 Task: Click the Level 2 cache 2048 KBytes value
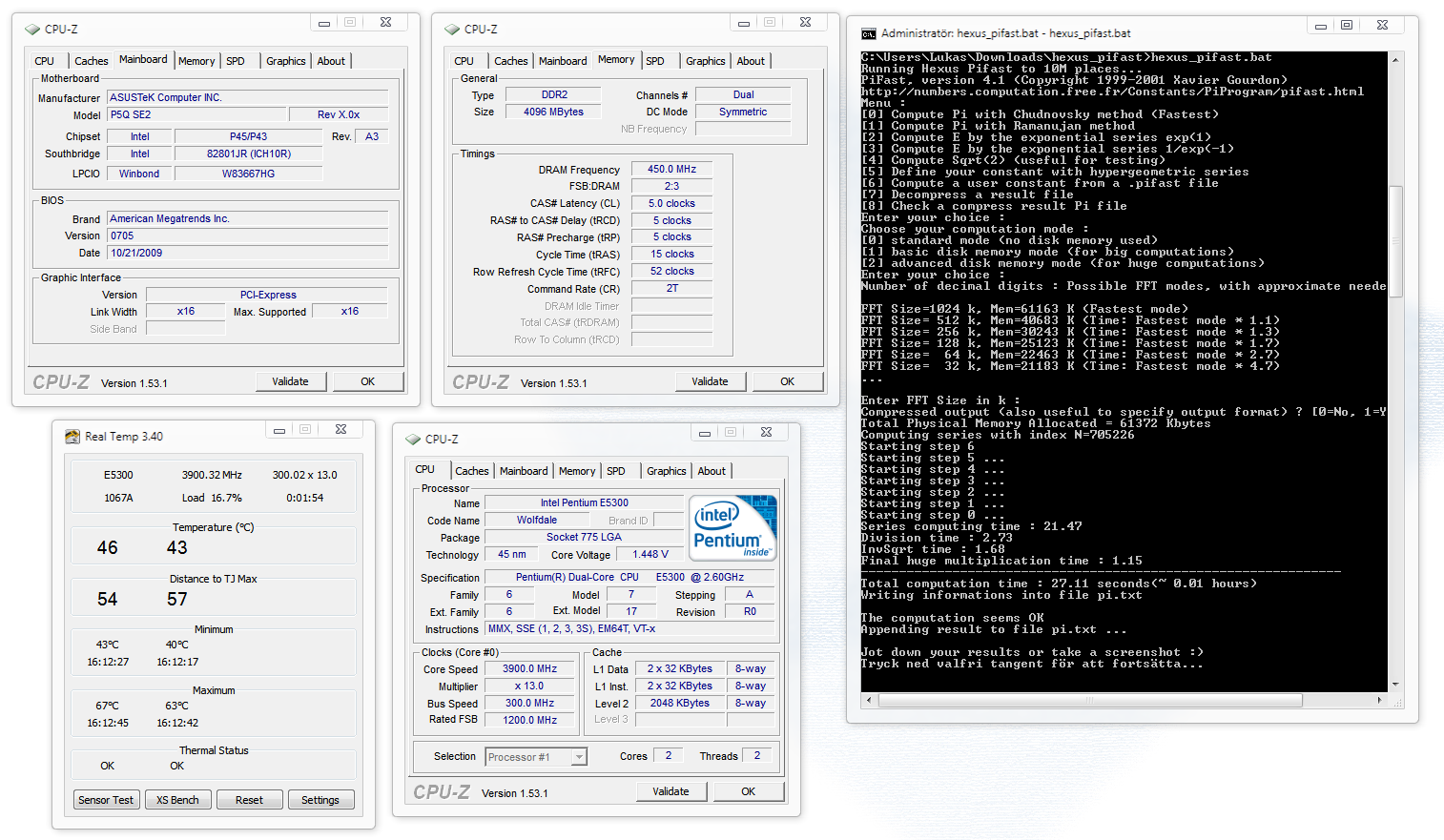tap(680, 703)
